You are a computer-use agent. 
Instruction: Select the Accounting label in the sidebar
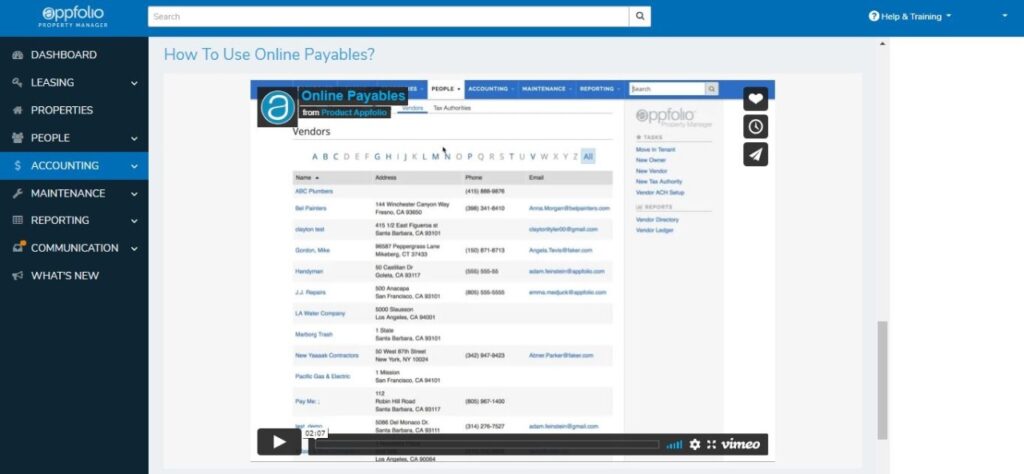(x=65, y=166)
